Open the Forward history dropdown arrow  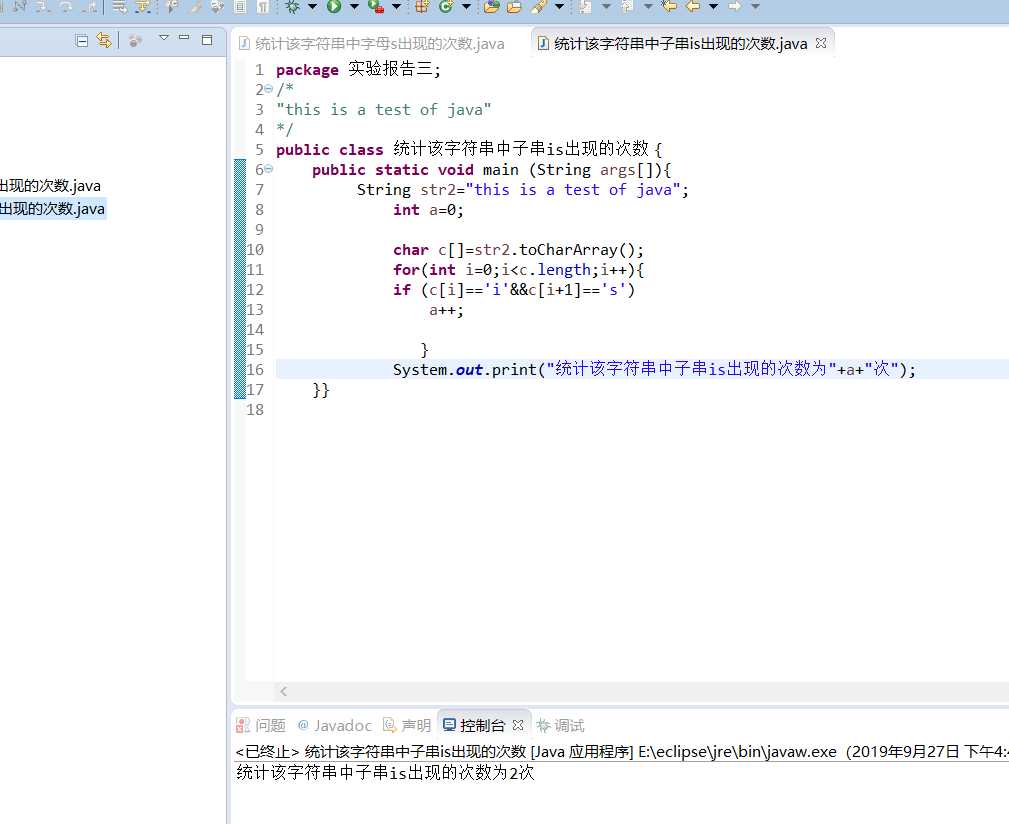(x=755, y=6)
